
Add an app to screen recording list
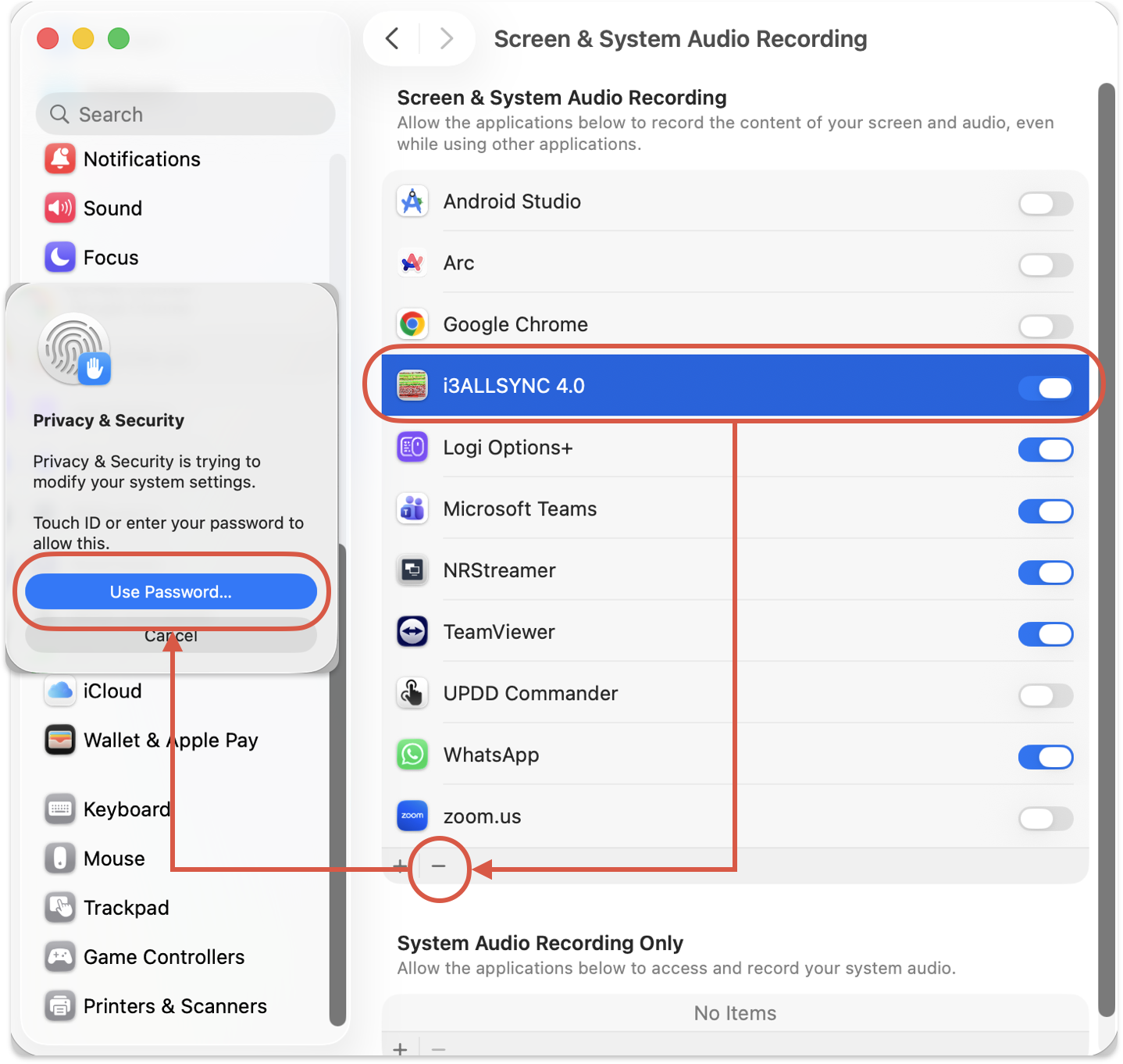(400, 866)
